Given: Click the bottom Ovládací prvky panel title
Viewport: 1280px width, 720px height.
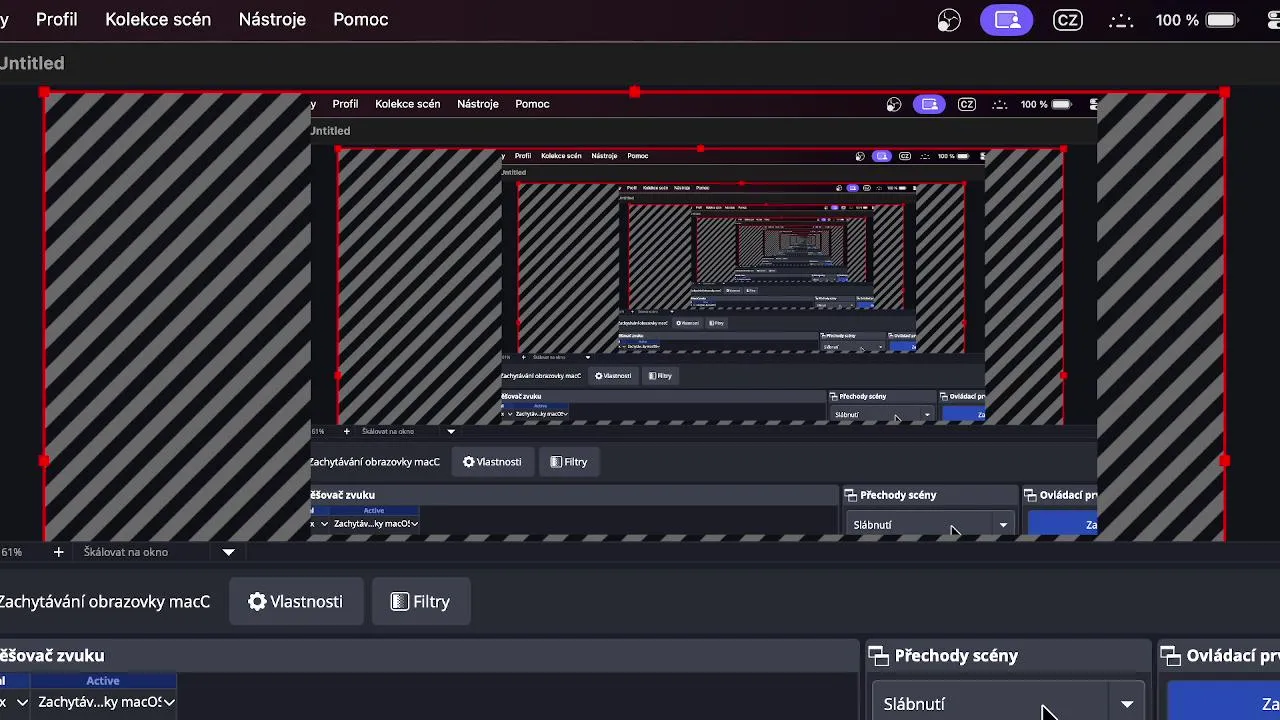Looking at the screenshot, I should pyautogui.click(x=1233, y=656).
